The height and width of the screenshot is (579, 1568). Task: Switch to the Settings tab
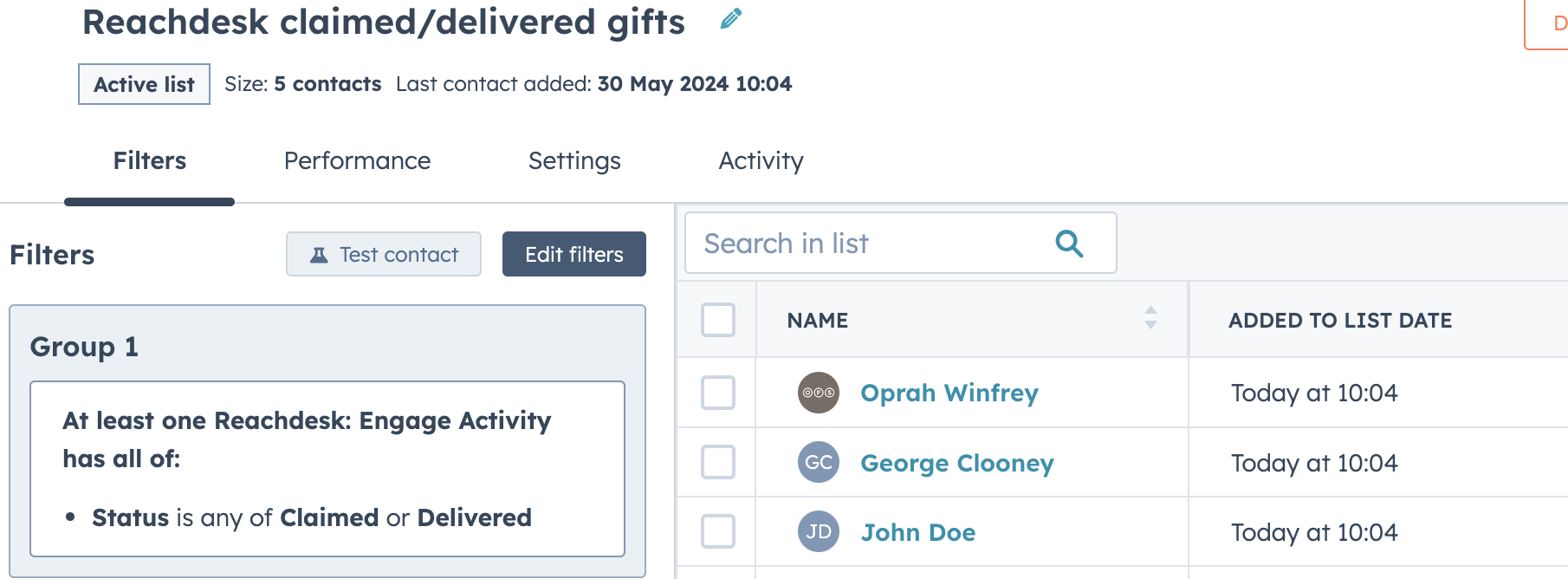[x=574, y=161]
